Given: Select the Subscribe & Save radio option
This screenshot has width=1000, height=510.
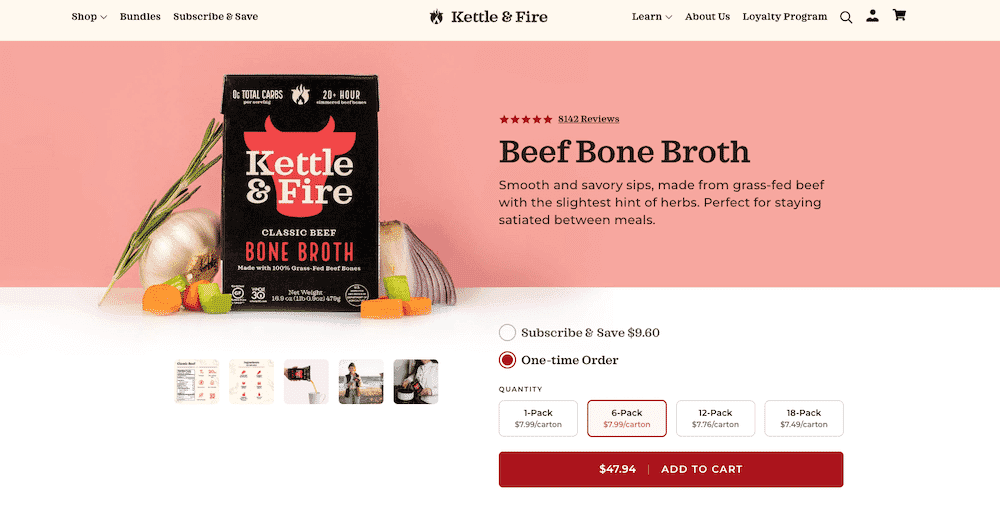Looking at the screenshot, I should tap(507, 333).
